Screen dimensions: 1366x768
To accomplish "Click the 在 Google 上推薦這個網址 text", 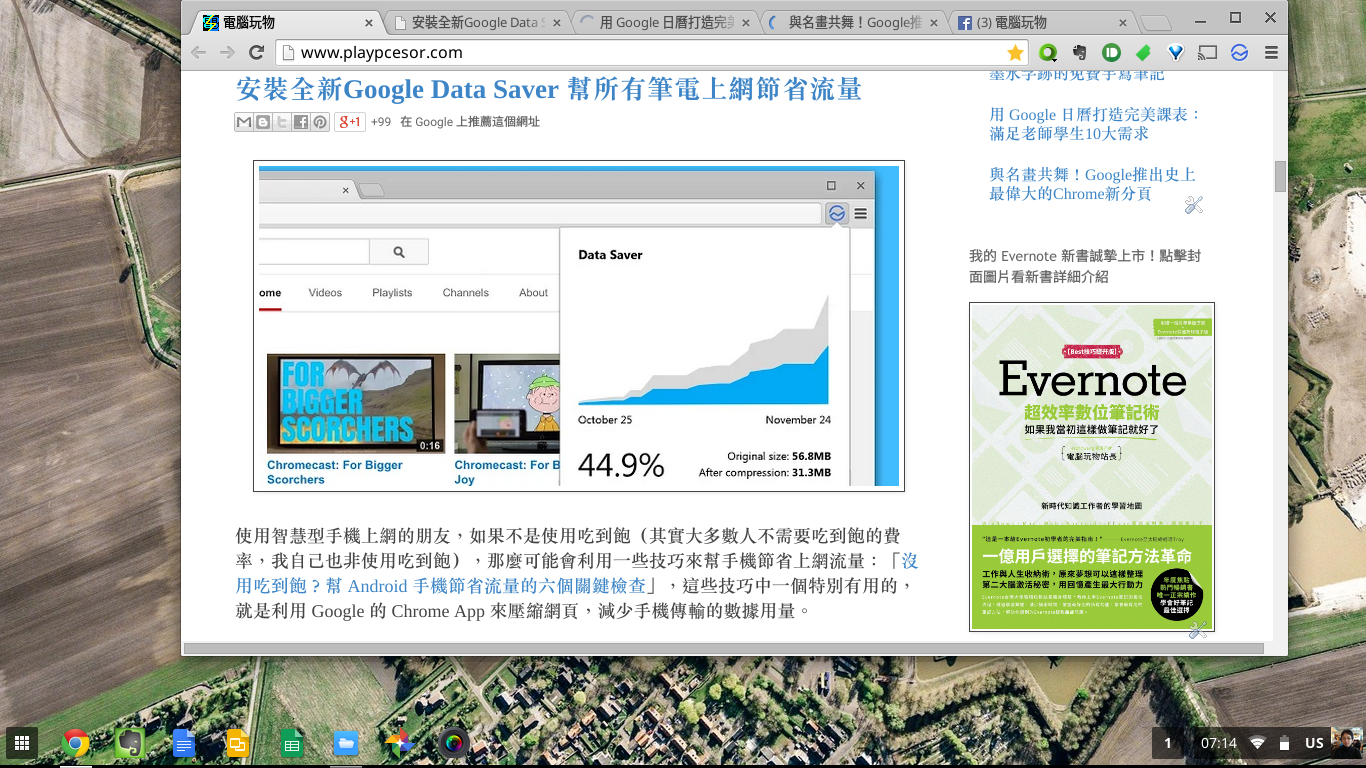I will pos(469,122).
